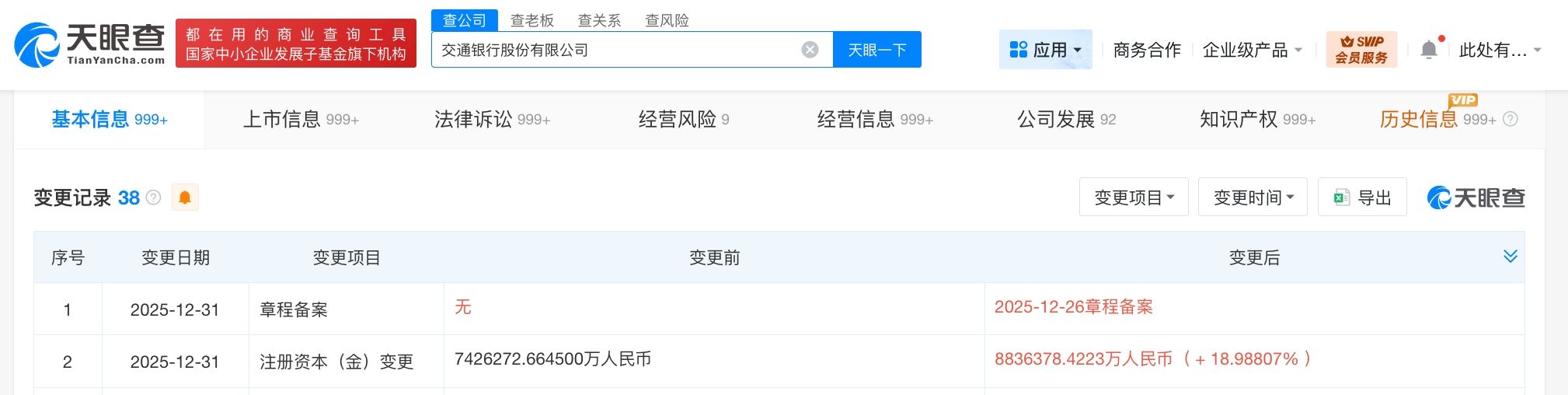This screenshot has height=395, width=1568.
Task: Open the 变更时间 filter dropdown
Action: click(x=1253, y=197)
